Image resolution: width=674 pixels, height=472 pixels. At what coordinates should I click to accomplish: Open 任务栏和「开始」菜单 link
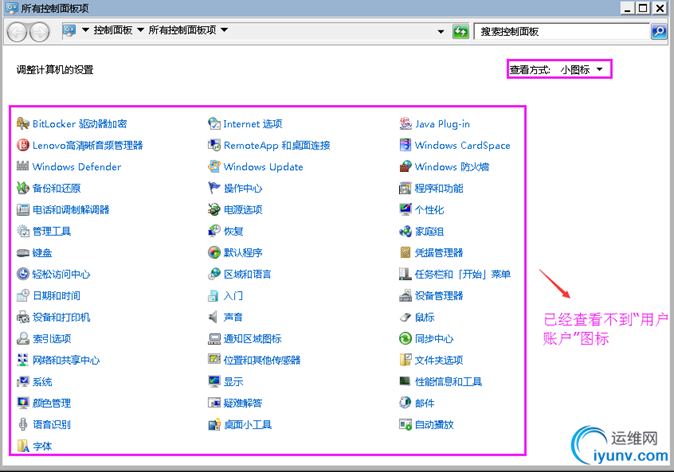click(463, 274)
